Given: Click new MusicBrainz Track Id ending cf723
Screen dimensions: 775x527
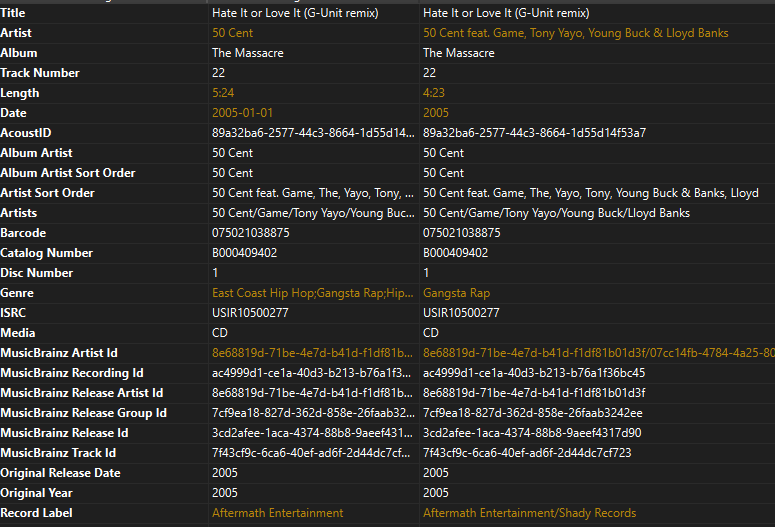Looking at the screenshot, I should point(527,453).
